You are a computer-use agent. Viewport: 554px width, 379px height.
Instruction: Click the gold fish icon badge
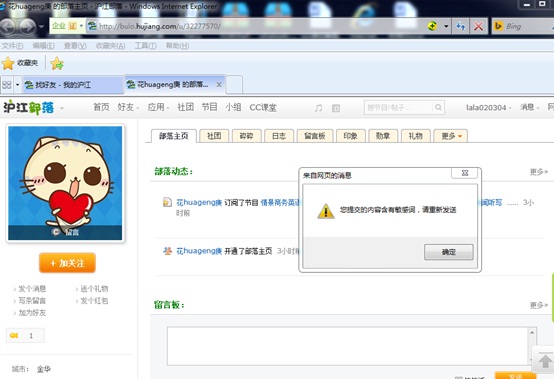coord(14,336)
